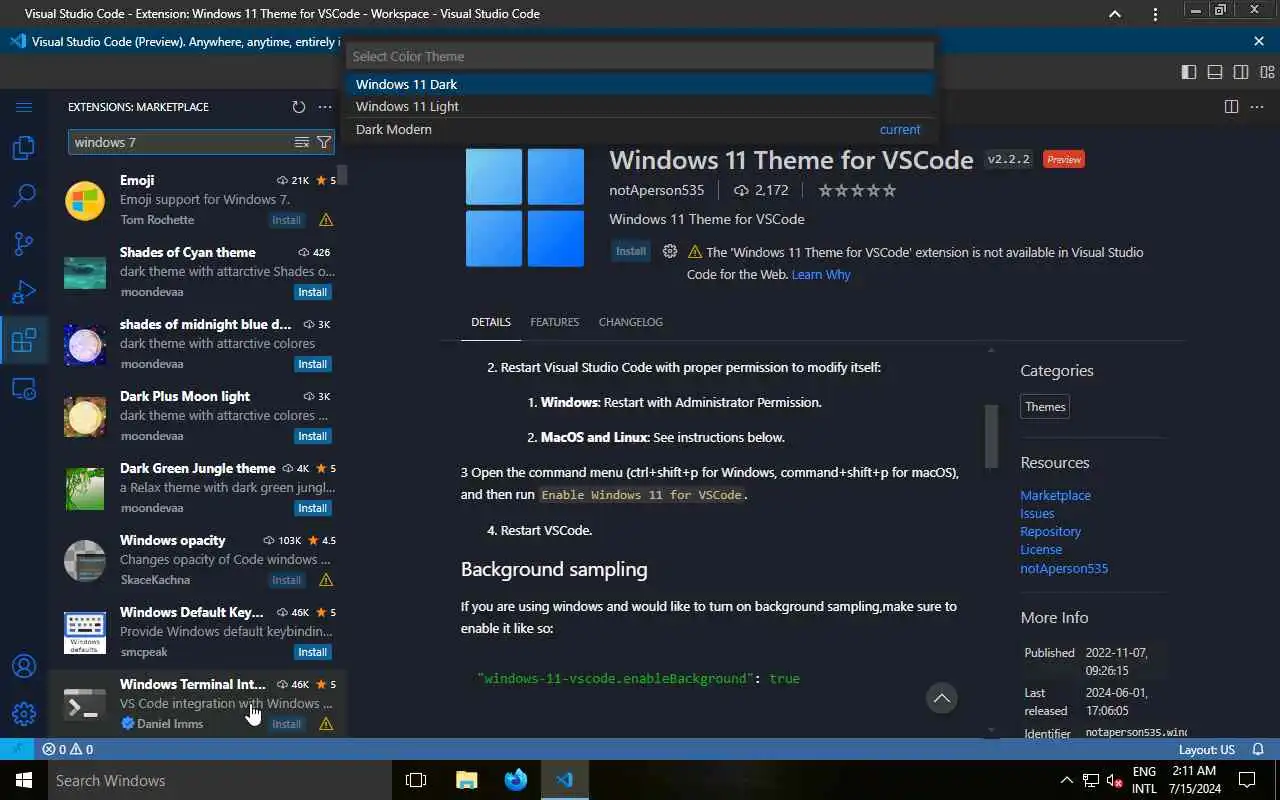
Task: Refresh the extensions marketplace list
Action: tap(298, 107)
